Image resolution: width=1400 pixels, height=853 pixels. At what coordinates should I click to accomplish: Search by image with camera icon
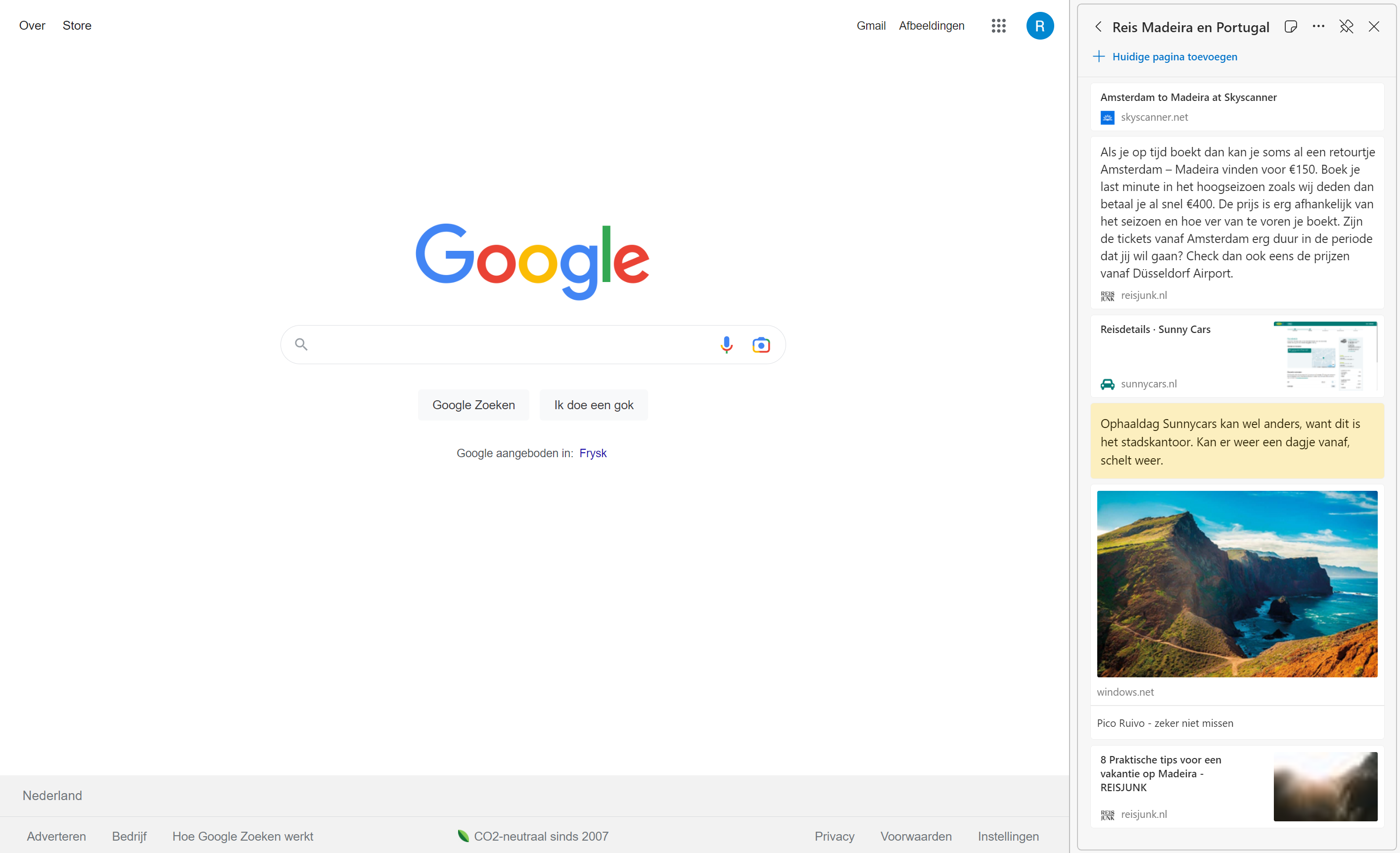click(x=761, y=344)
